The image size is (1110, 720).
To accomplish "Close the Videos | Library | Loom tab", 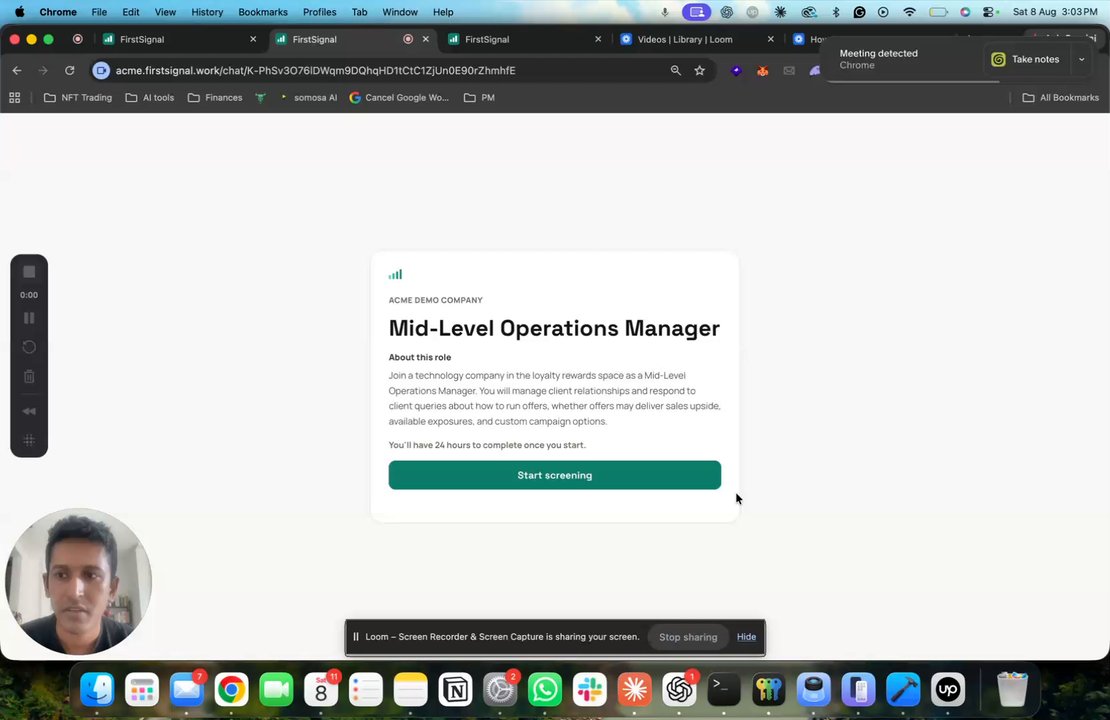I will [x=770, y=39].
